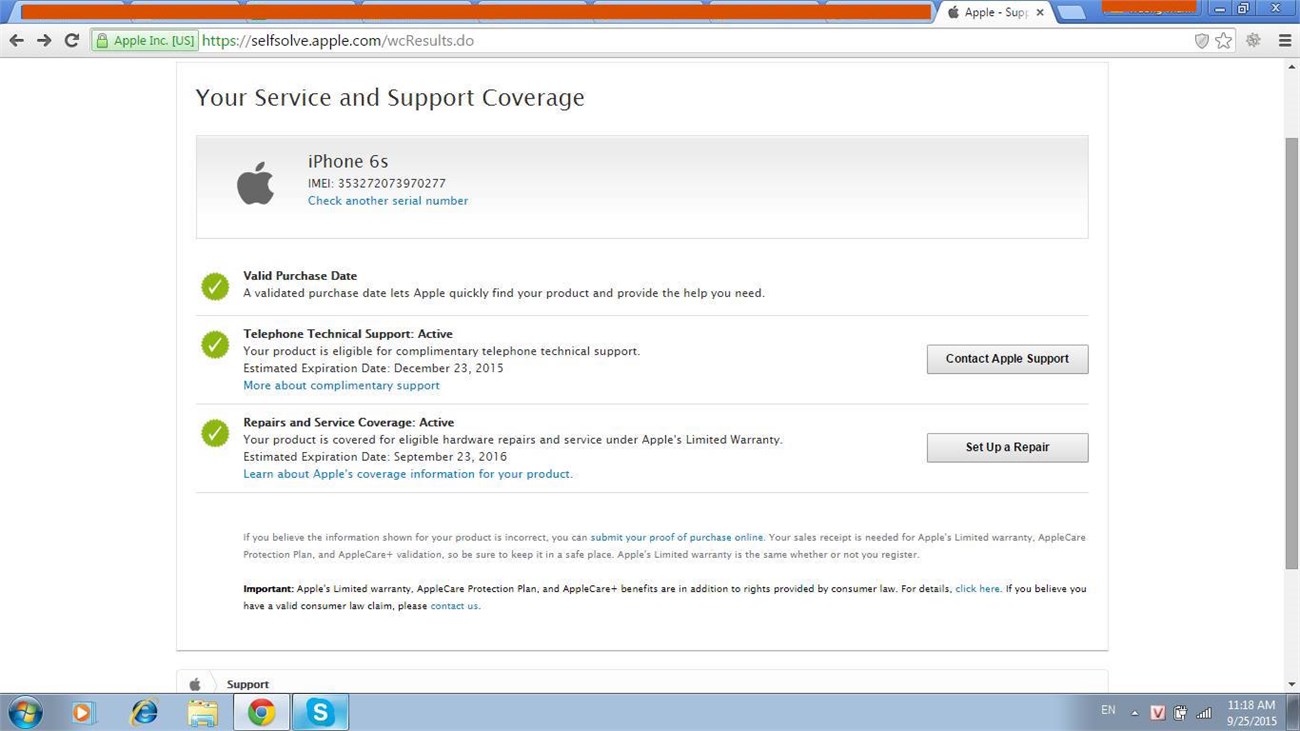
Task: Follow the 'click here' consumer law link
Action: click(977, 589)
